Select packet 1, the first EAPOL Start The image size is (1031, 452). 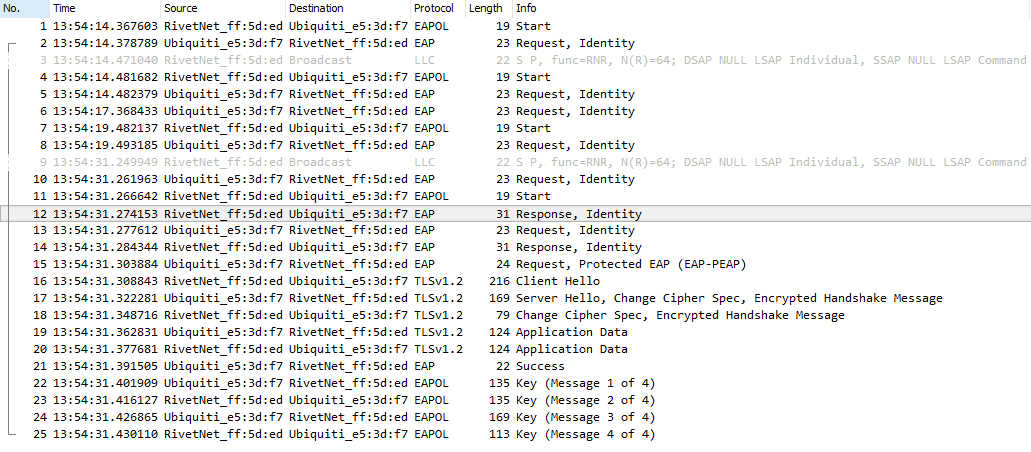pos(533,26)
